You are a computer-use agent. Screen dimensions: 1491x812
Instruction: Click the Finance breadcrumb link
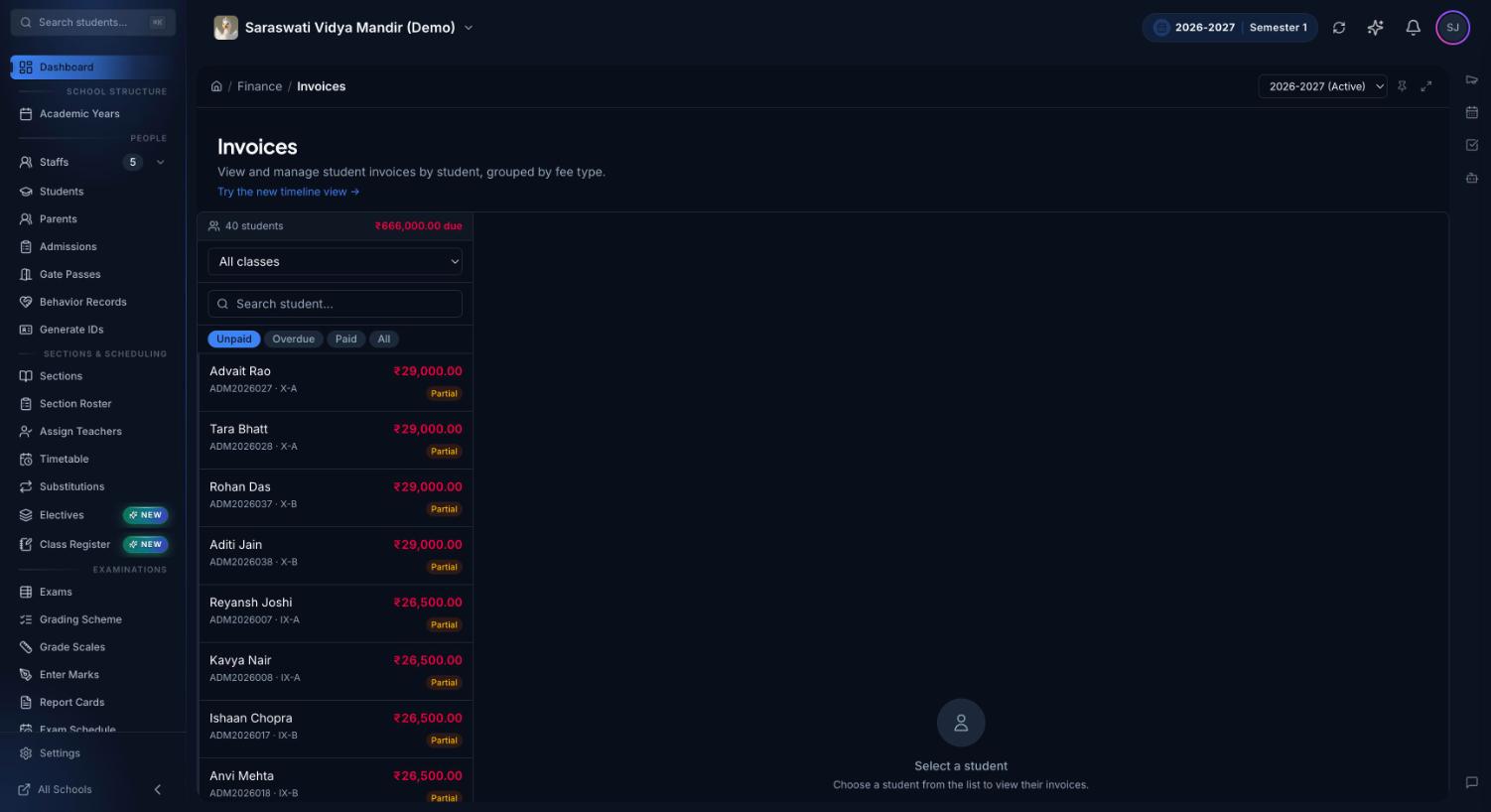coord(259,86)
